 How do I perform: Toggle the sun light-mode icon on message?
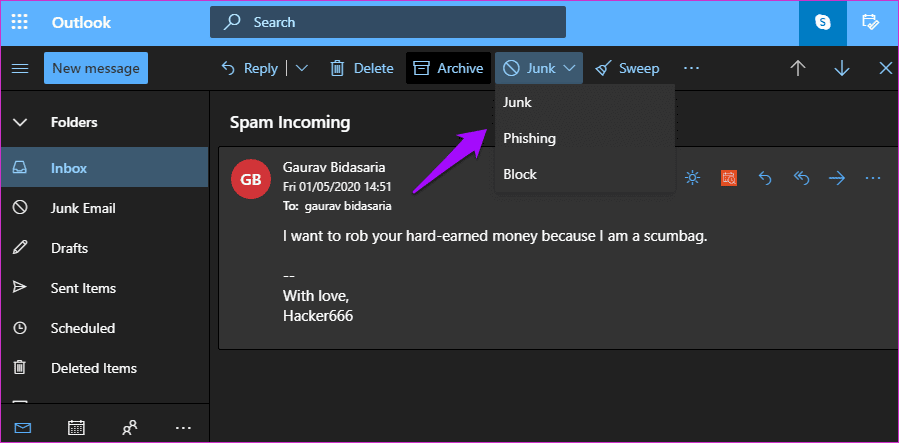coord(693,178)
